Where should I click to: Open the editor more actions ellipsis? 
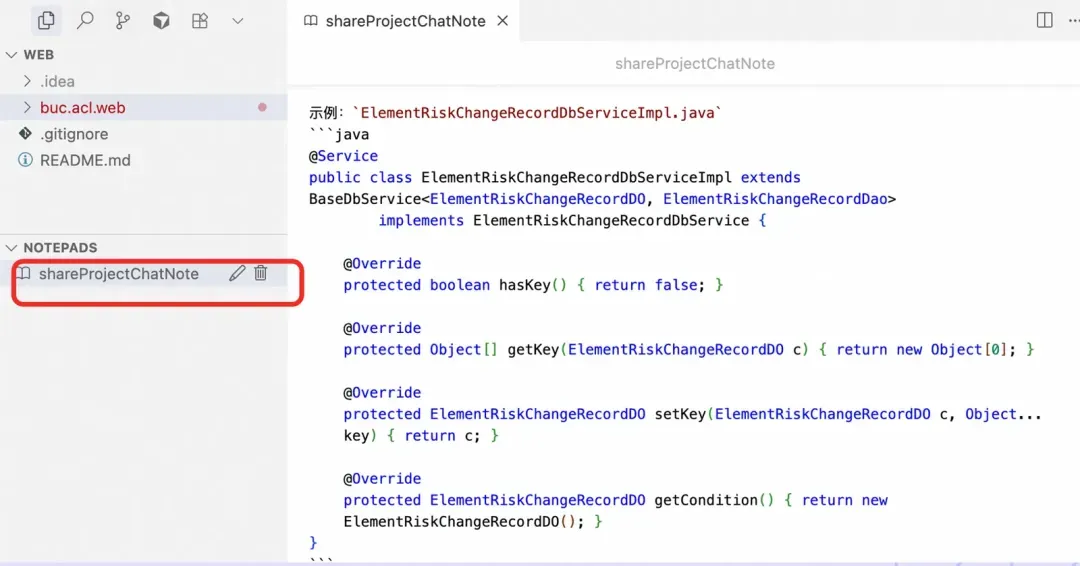(x=1074, y=21)
